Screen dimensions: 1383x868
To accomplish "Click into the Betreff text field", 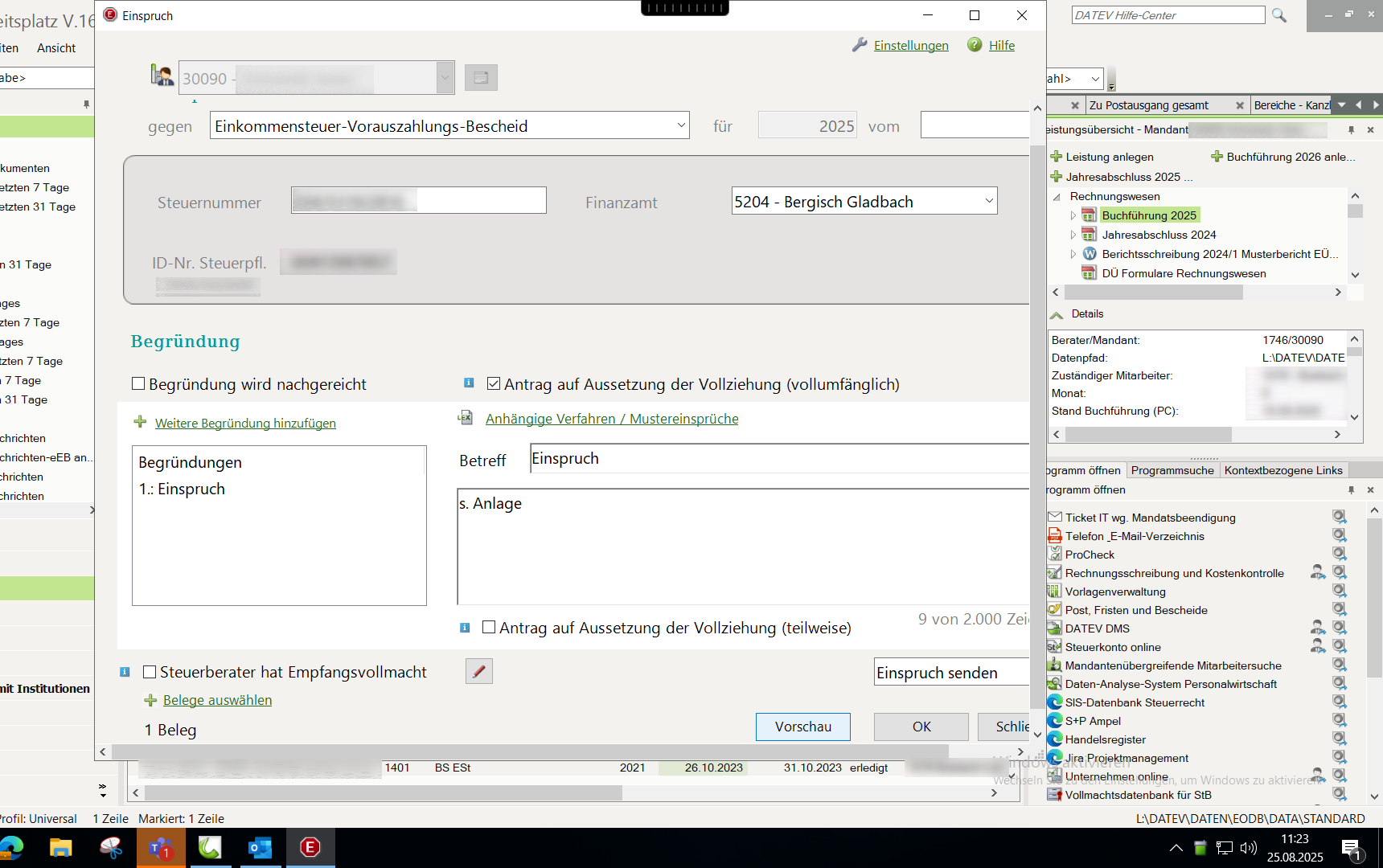I will (x=772, y=459).
